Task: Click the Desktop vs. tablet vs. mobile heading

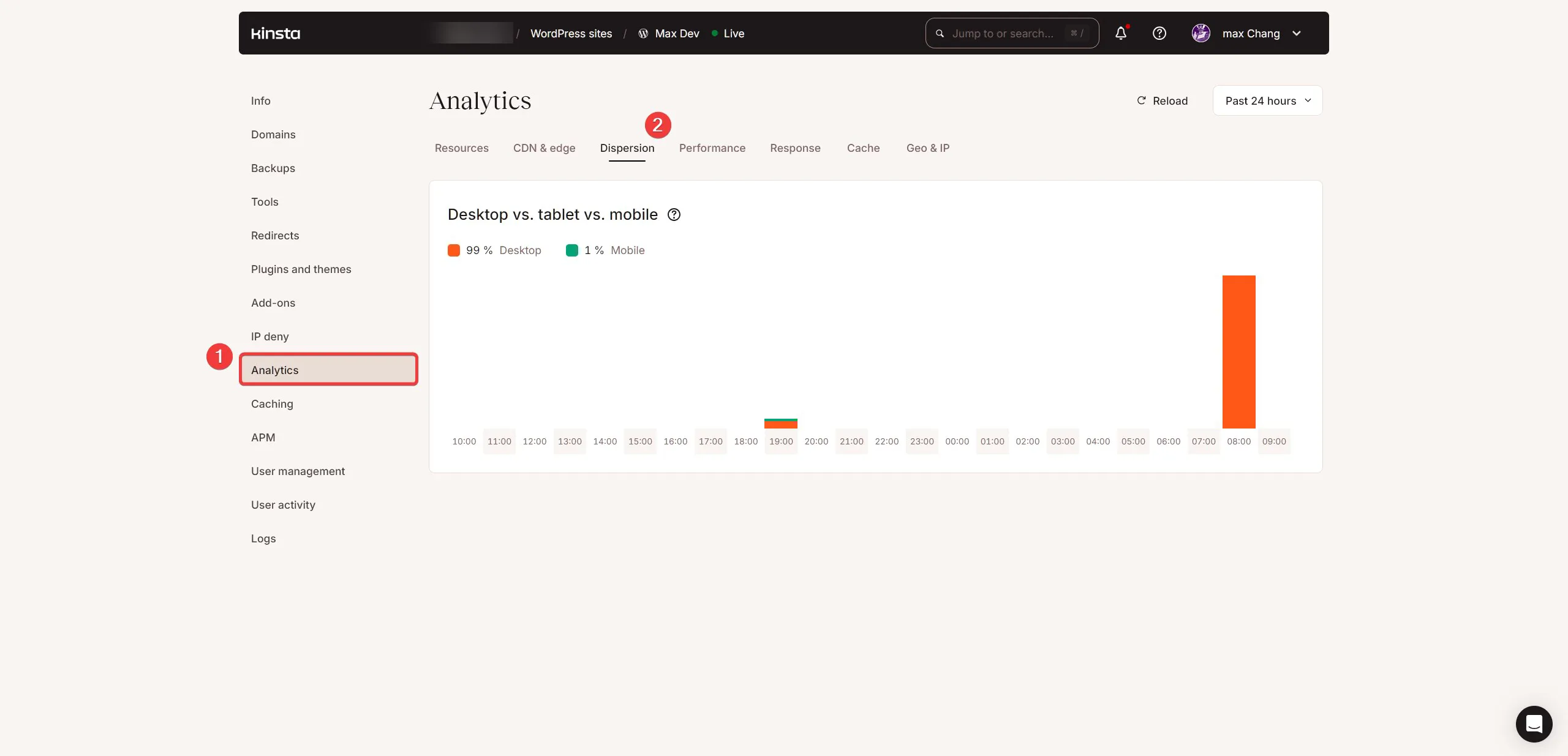Action: pos(552,215)
